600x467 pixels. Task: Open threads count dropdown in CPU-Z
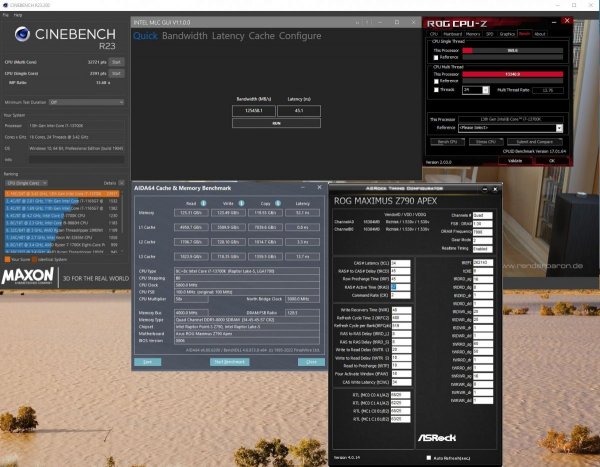point(486,90)
